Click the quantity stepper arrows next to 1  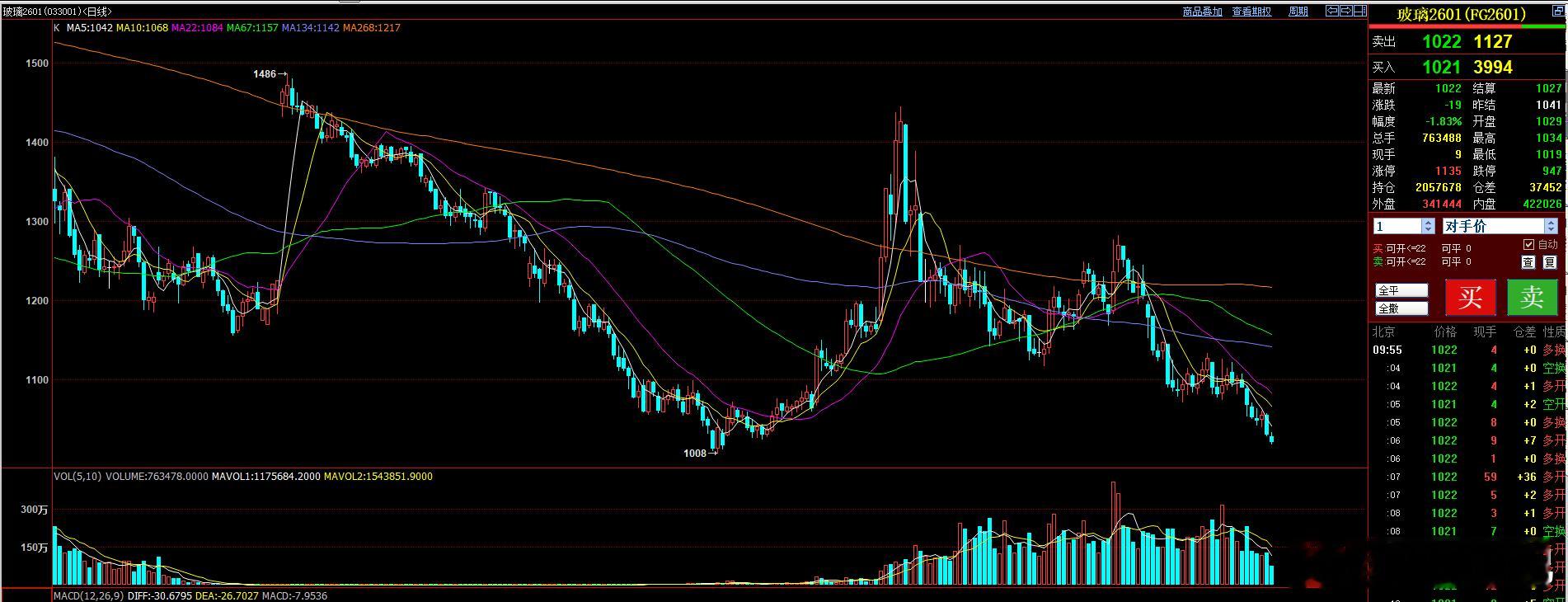[1428, 226]
